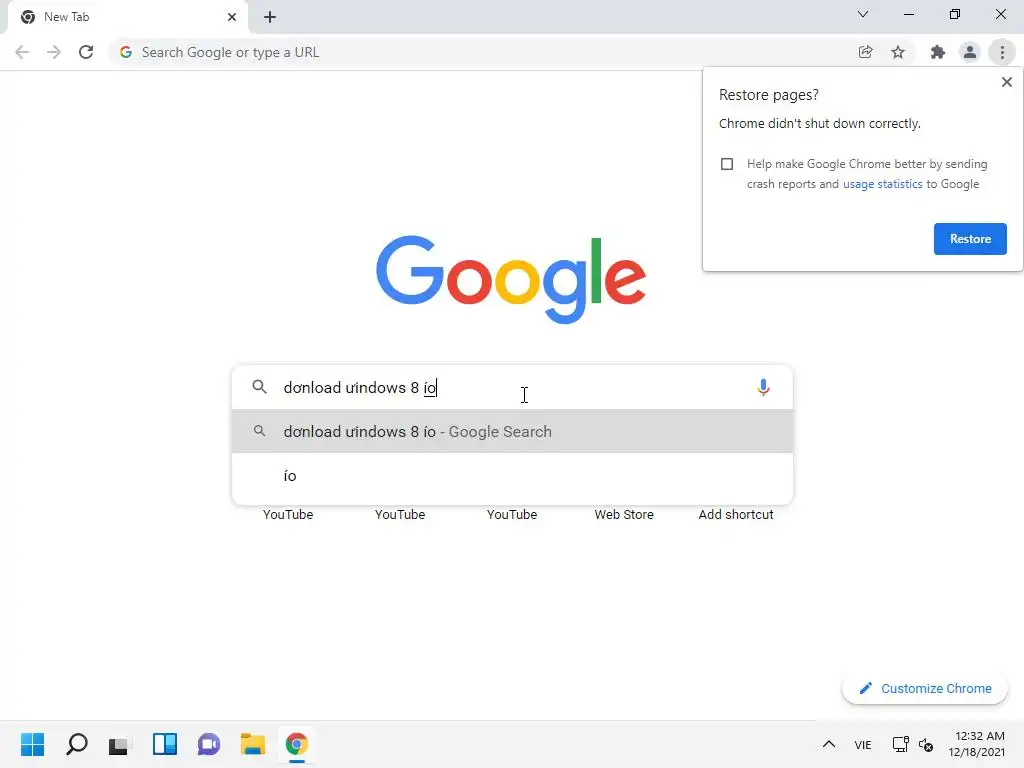Open the Windows Start menu
Viewport: 1024px width, 768px height.
[x=32, y=744]
